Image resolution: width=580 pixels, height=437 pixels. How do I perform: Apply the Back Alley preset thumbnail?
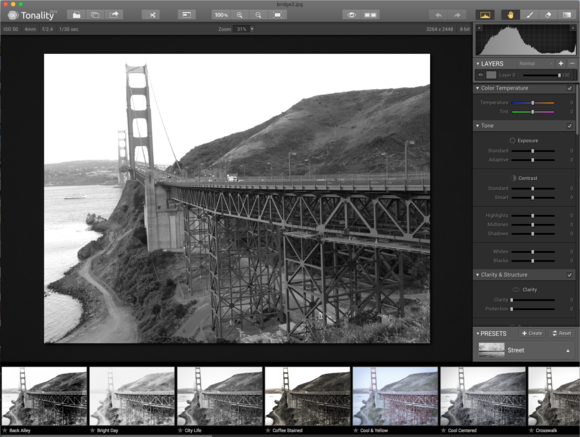[44, 396]
